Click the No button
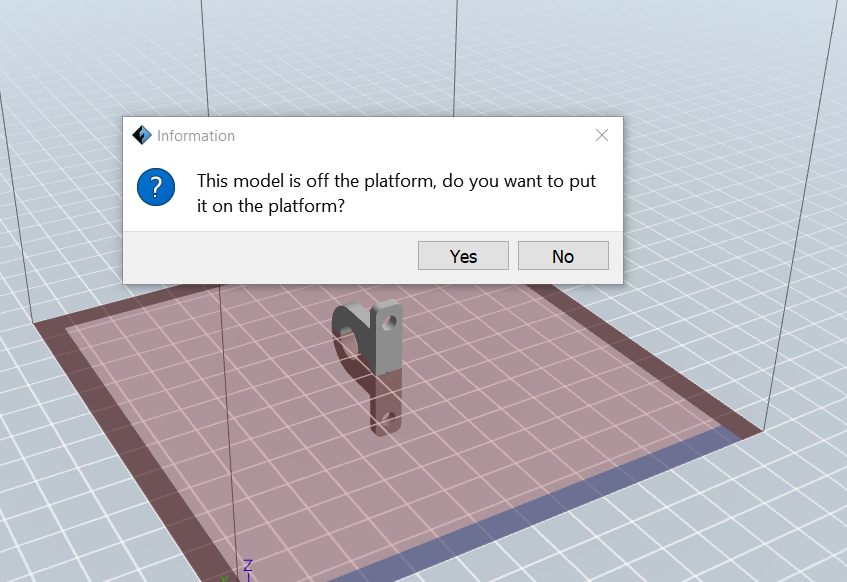The image size is (847, 582). (563, 256)
